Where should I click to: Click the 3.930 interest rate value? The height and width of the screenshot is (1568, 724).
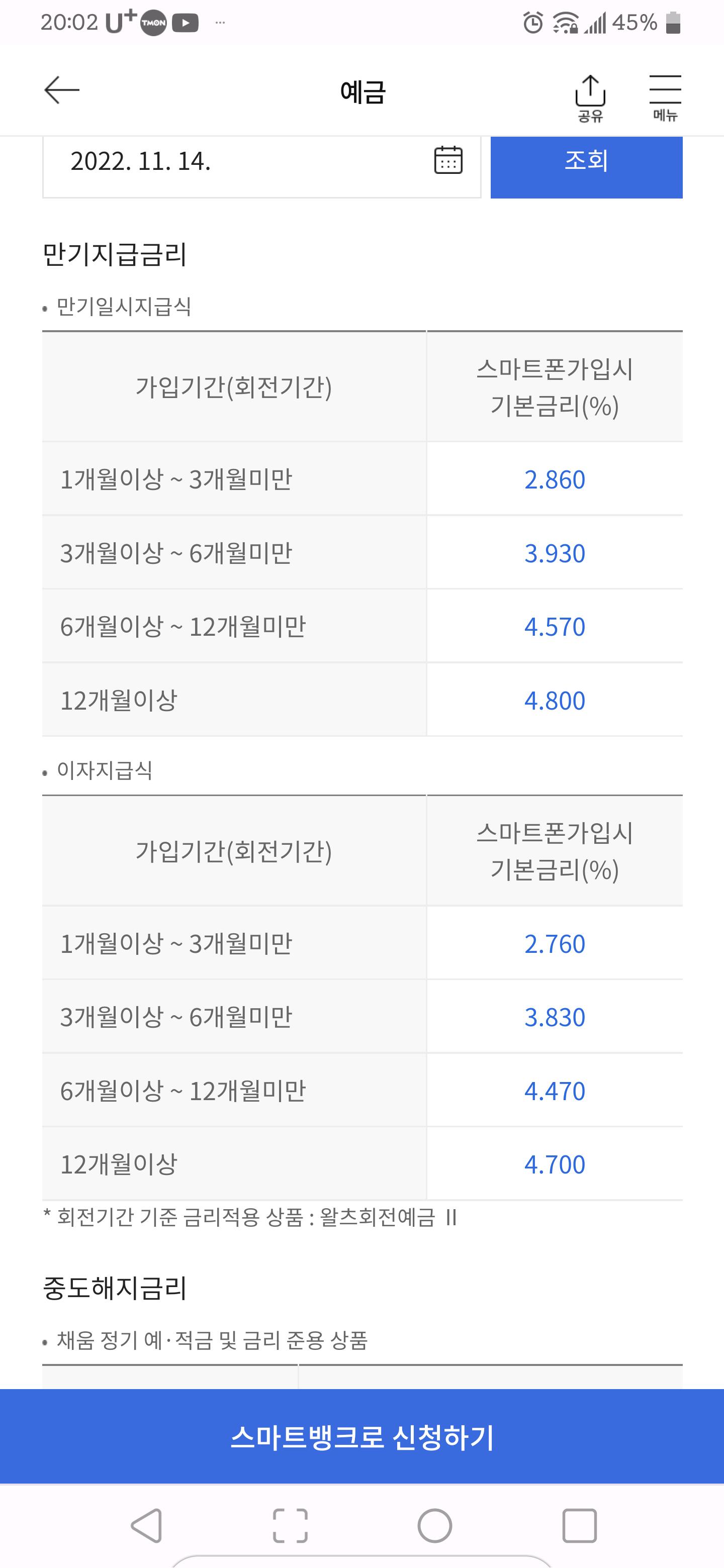pos(555,553)
